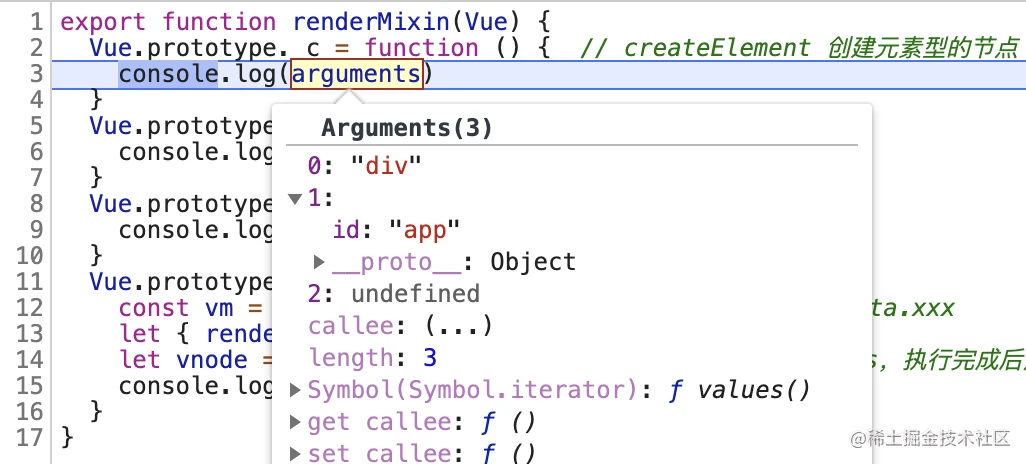Select the 2: undefined entry

click(x=394, y=294)
